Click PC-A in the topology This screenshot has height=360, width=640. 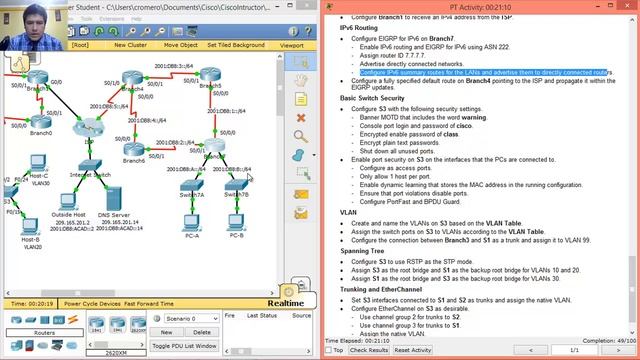[x=192, y=223]
